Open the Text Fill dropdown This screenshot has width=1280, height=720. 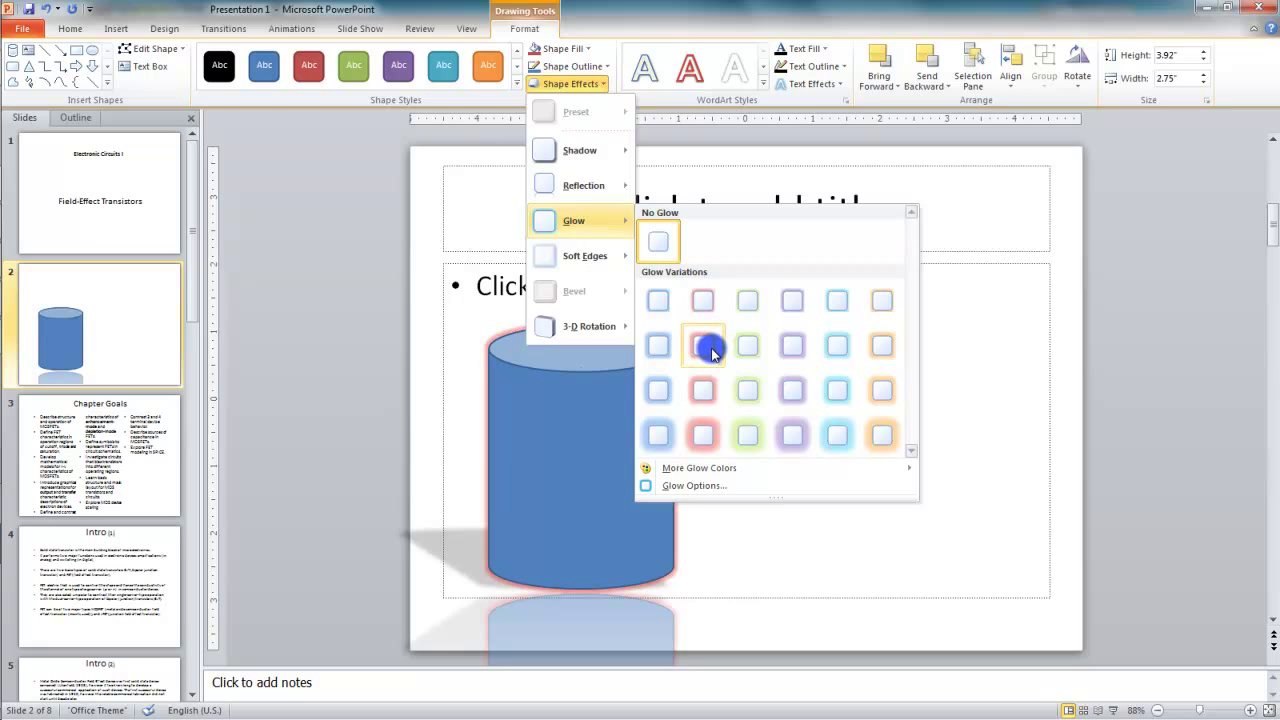802,48
